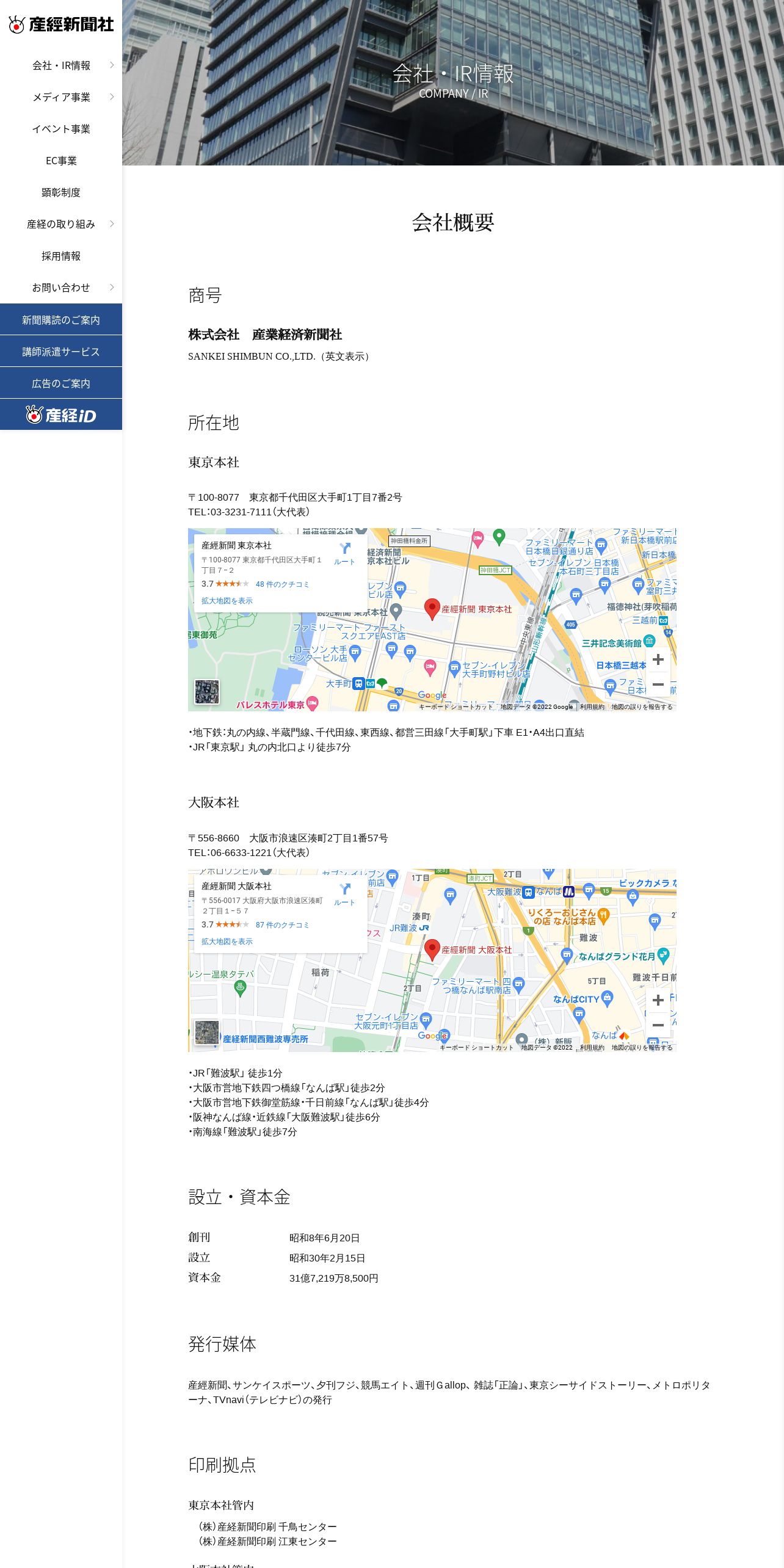
Task: Click 産経新聞西難波専売所 map label
Action: (x=265, y=1039)
